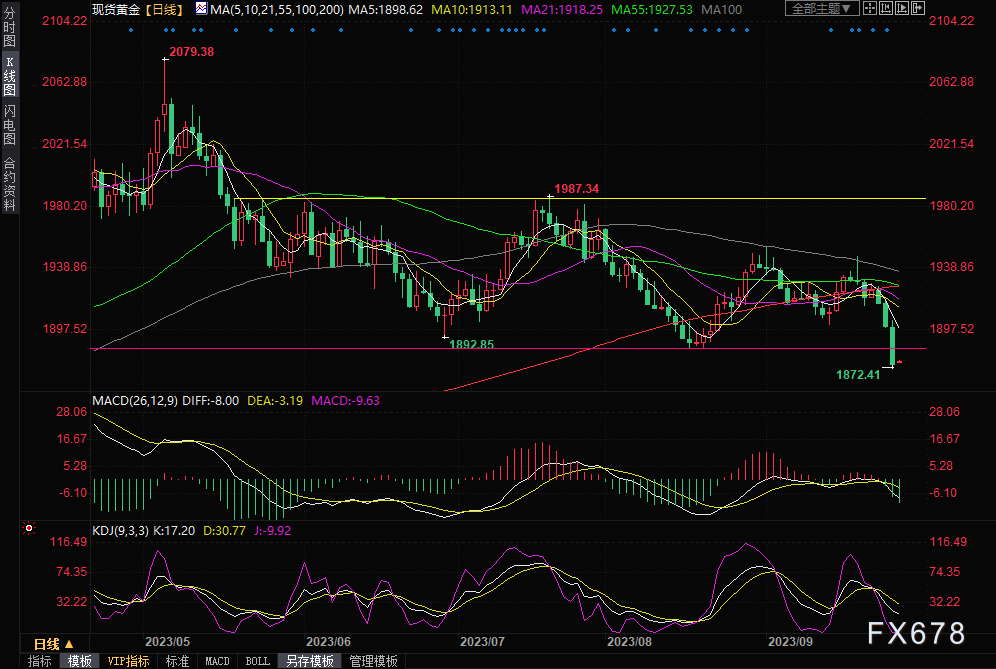Select the 模板 tab at bottom
This screenshot has width=996, height=669.
tap(80, 661)
